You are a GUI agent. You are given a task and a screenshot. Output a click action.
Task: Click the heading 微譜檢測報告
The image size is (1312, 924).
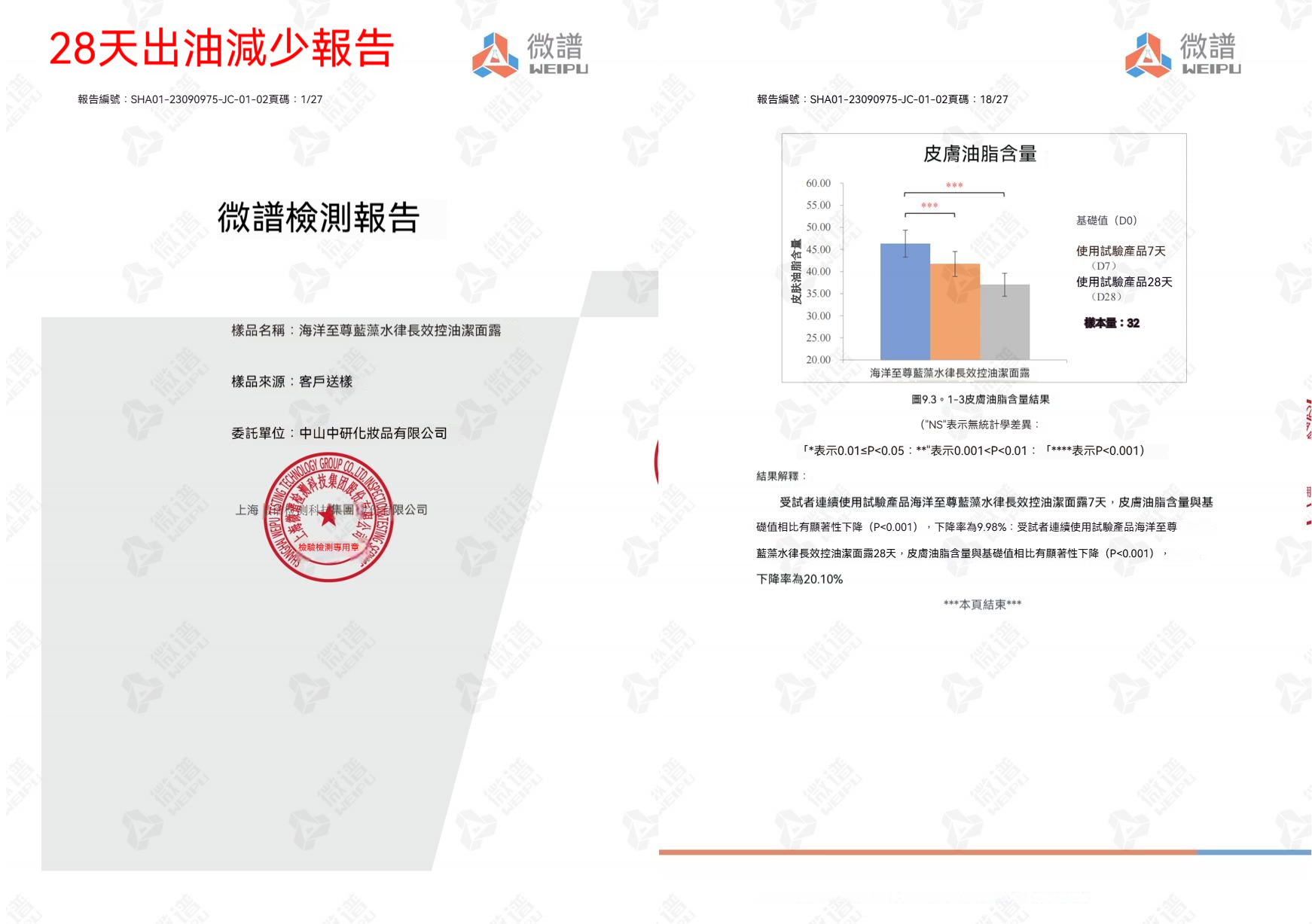(318, 218)
